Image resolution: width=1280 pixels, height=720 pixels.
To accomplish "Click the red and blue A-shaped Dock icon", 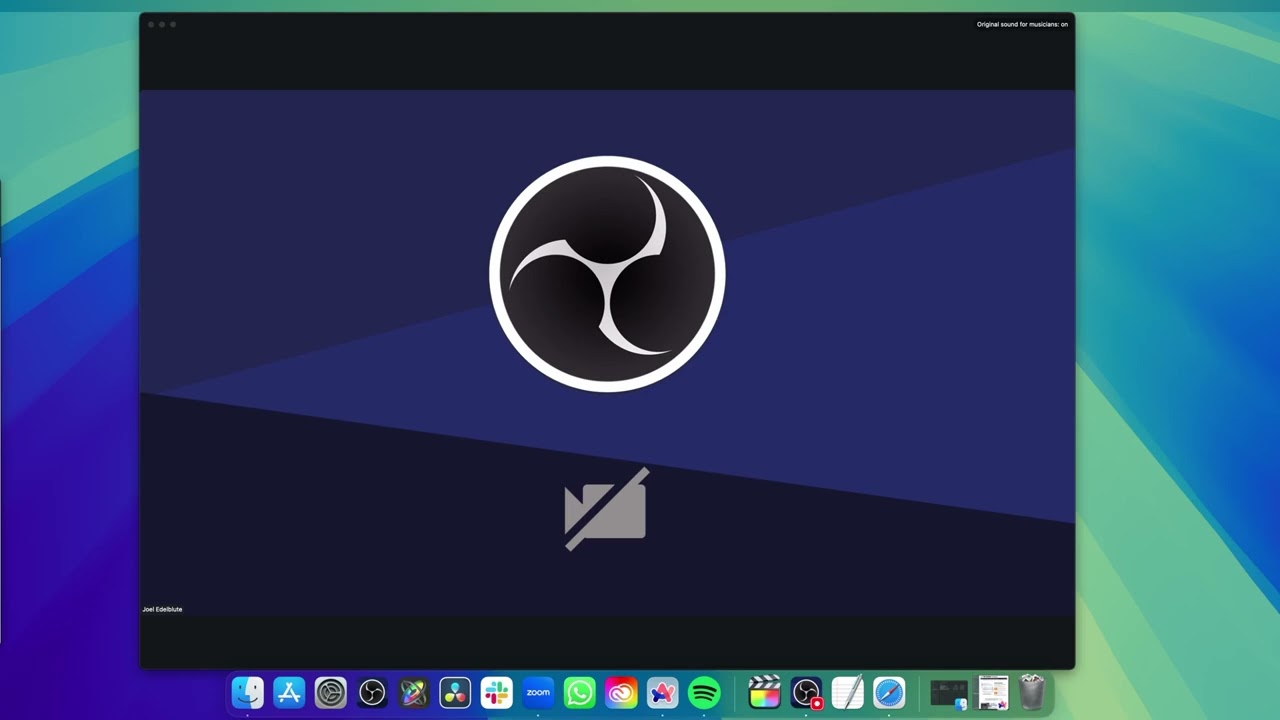I will click(x=663, y=692).
